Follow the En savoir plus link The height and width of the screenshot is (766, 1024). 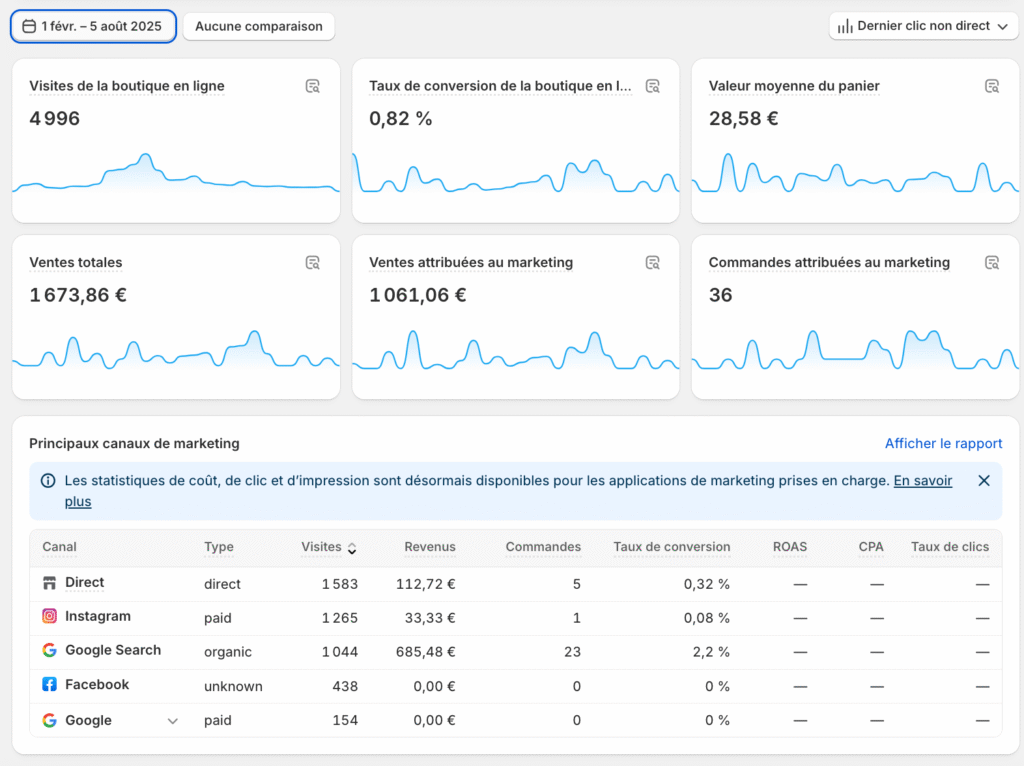coord(922,481)
